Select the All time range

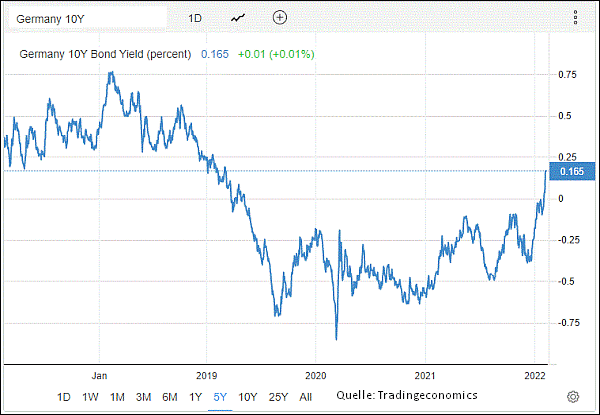click(305, 397)
